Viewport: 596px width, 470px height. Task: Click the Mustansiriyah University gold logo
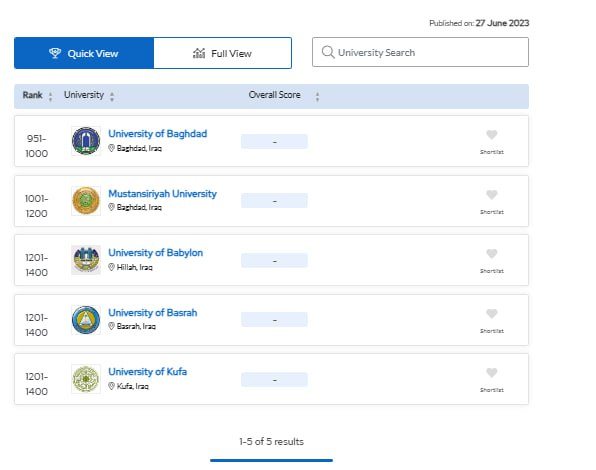(x=86, y=201)
